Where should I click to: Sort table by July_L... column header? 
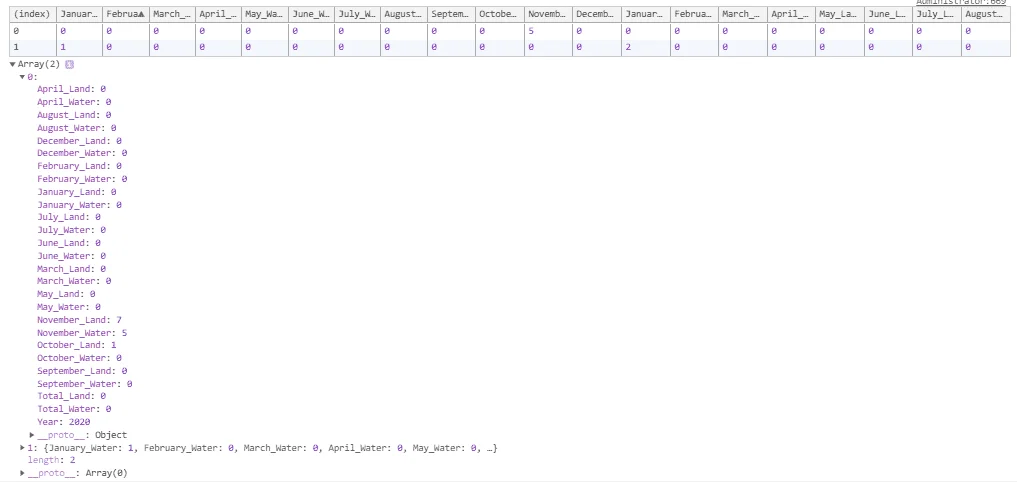(x=937, y=14)
